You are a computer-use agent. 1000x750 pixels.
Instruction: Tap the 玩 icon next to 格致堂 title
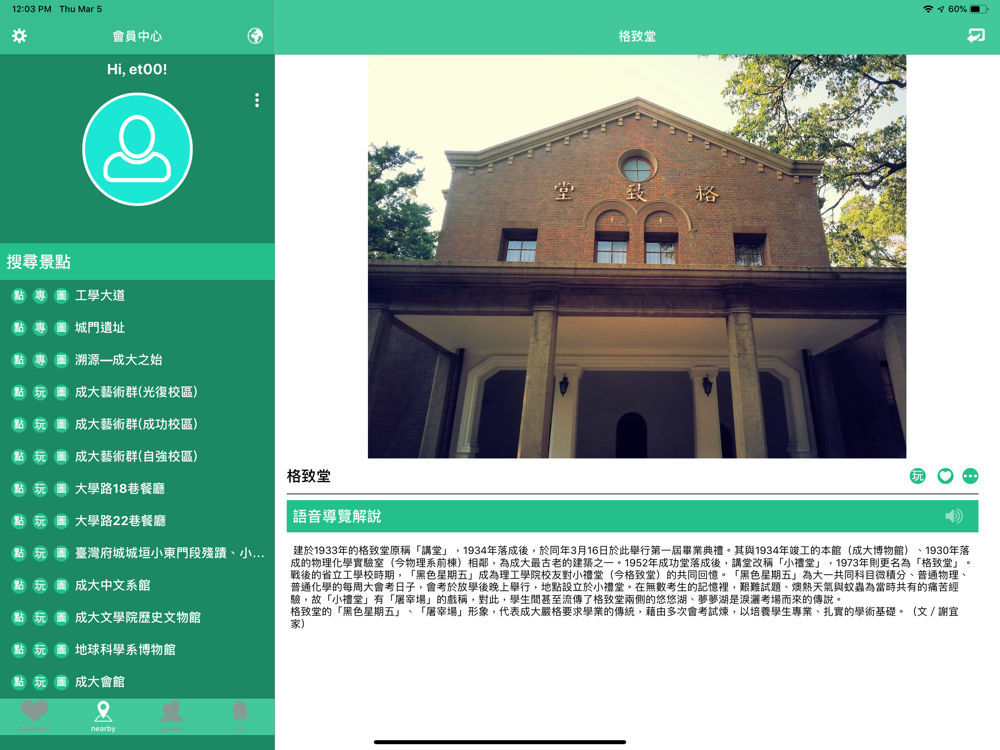tap(917, 476)
